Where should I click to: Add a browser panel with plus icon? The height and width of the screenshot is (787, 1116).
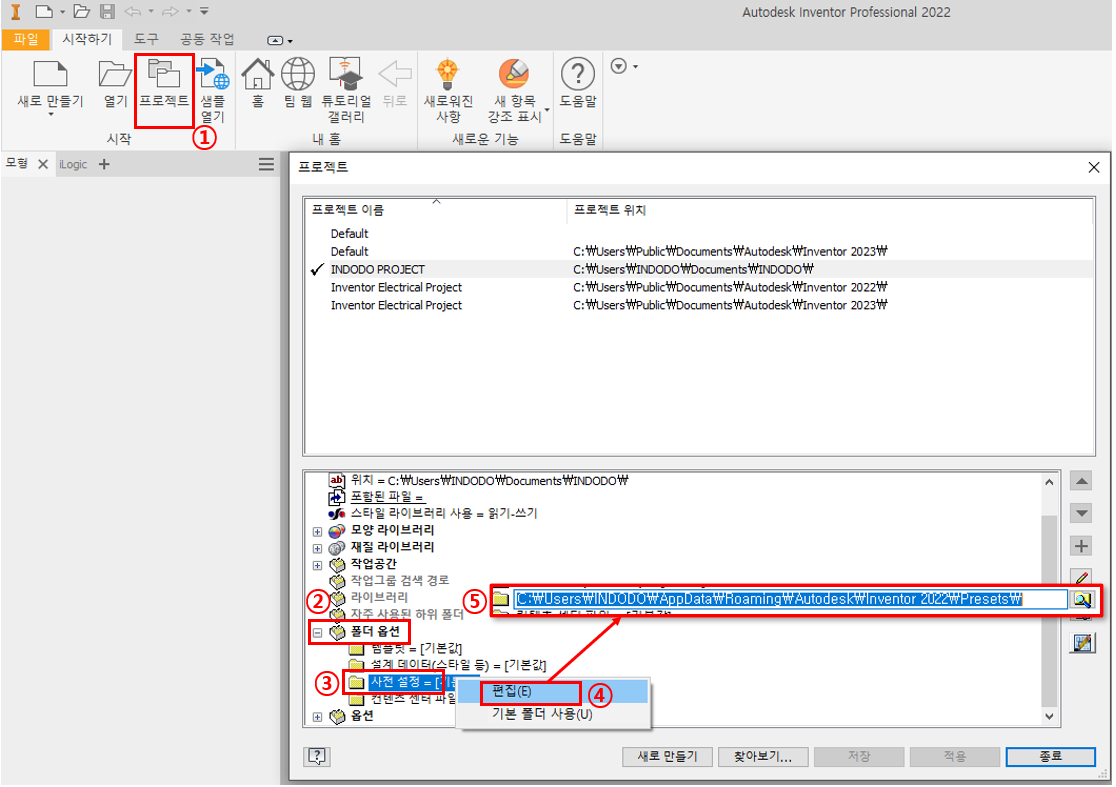click(x=104, y=164)
